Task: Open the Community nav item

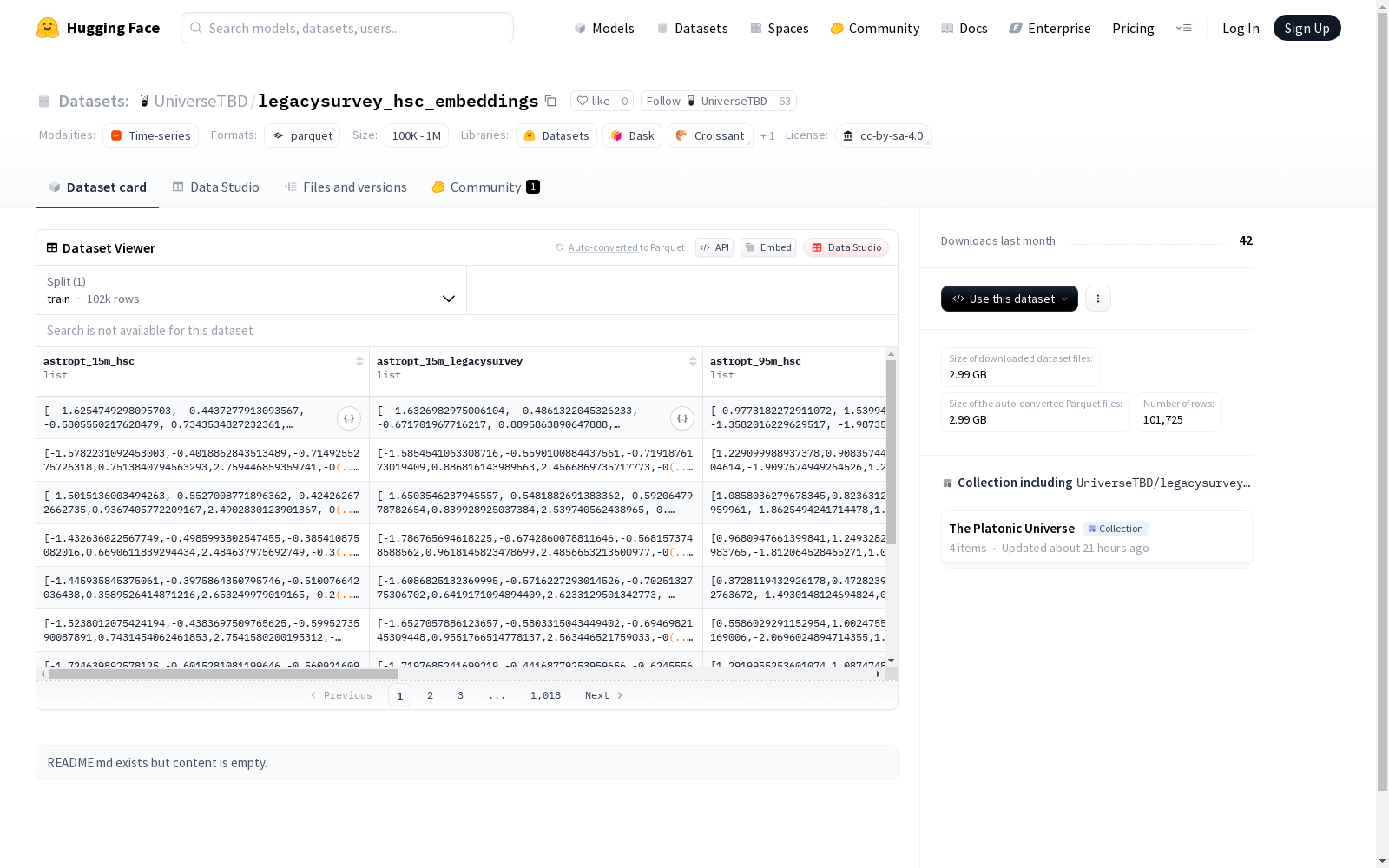Action: tap(875, 28)
